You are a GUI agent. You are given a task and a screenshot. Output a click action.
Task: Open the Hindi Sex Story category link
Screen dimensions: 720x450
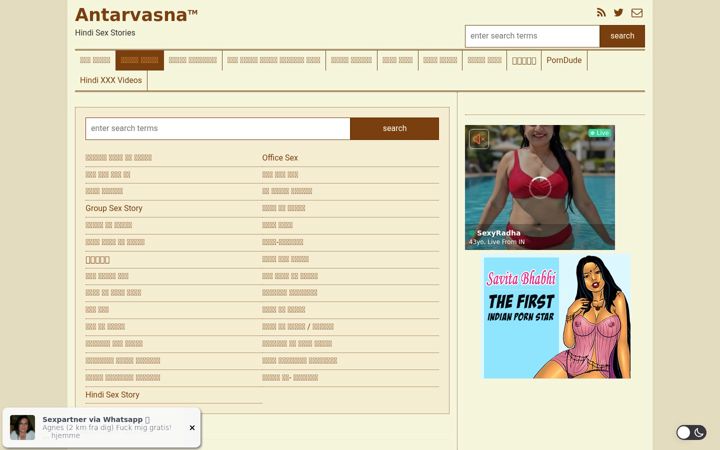[112, 394]
